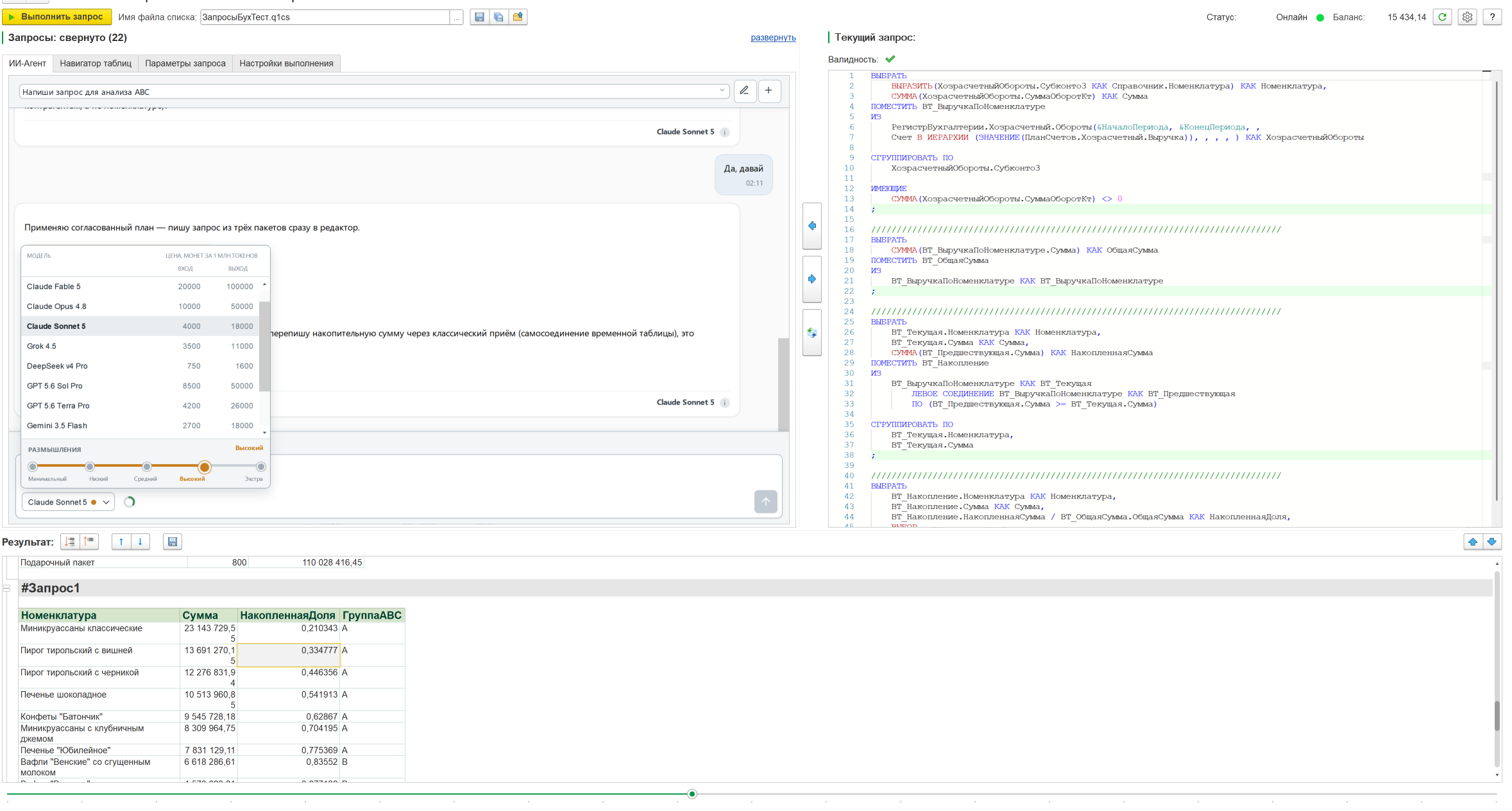This screenshot has height=811, width=1512.
Task: Click the blue up button in the results header
Action: click(x=1473, y=542)
